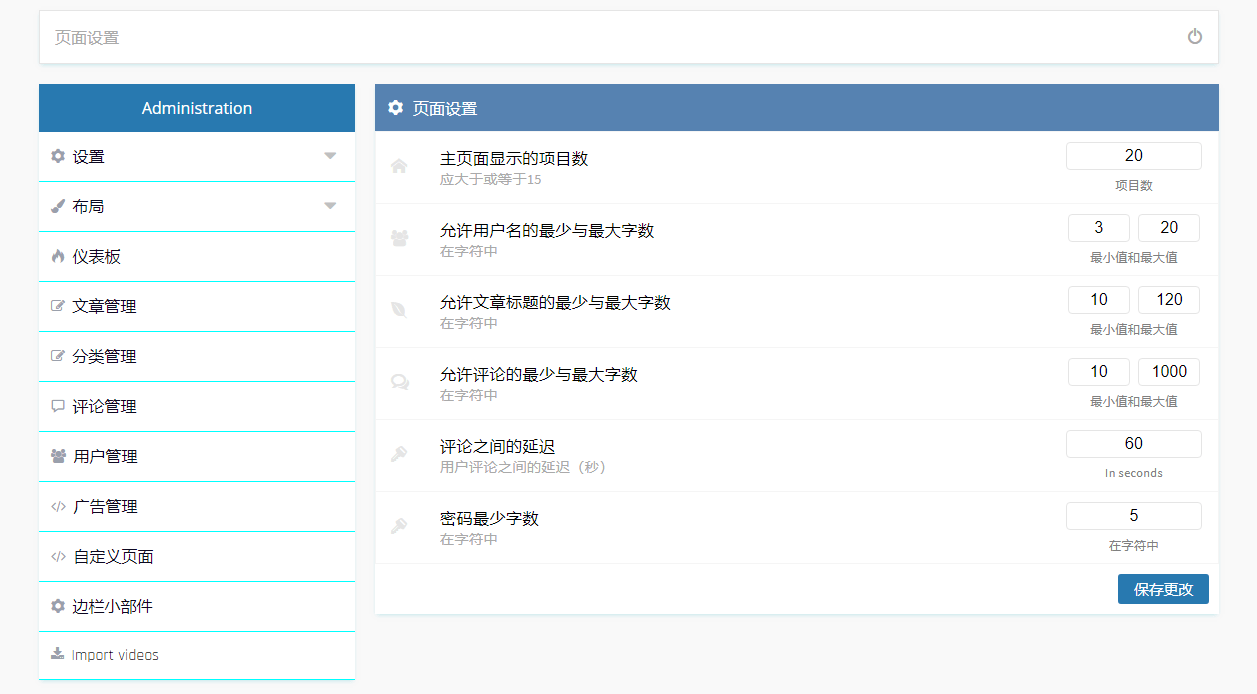Open 文章管理 in the sidebar
1257x694 pixels.
pyautogui.click(x=197, y=307)
